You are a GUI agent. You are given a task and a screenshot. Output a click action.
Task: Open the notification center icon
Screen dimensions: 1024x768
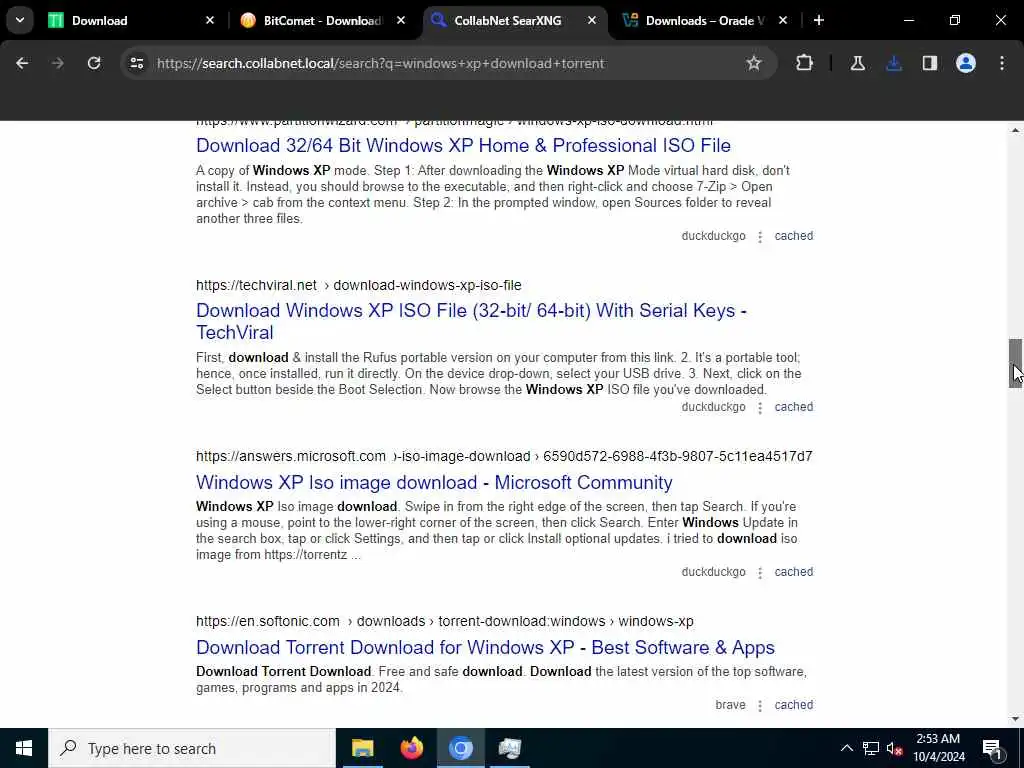992,748
